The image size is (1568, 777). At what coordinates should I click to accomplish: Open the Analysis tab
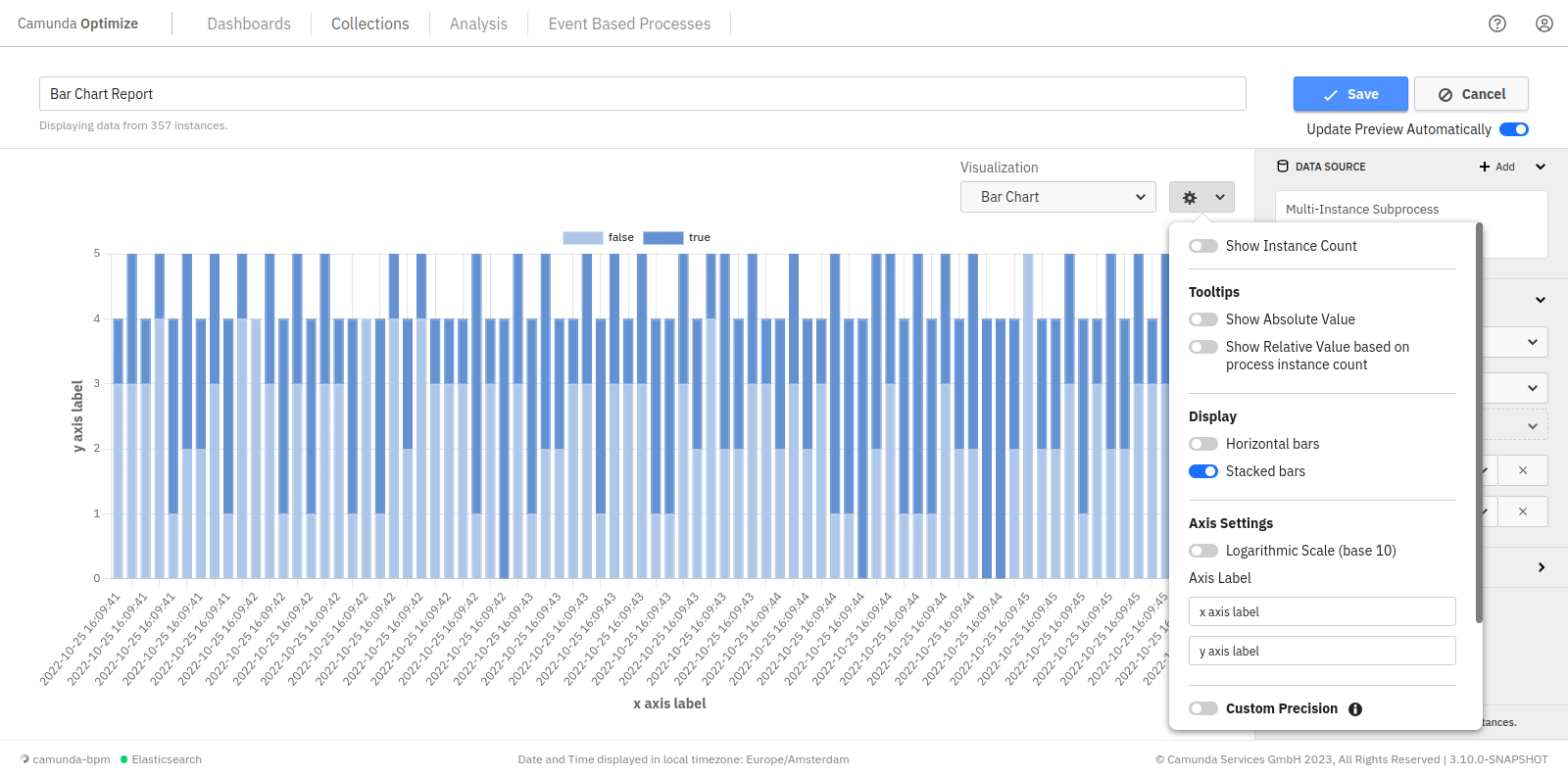[x=478, y=24]
